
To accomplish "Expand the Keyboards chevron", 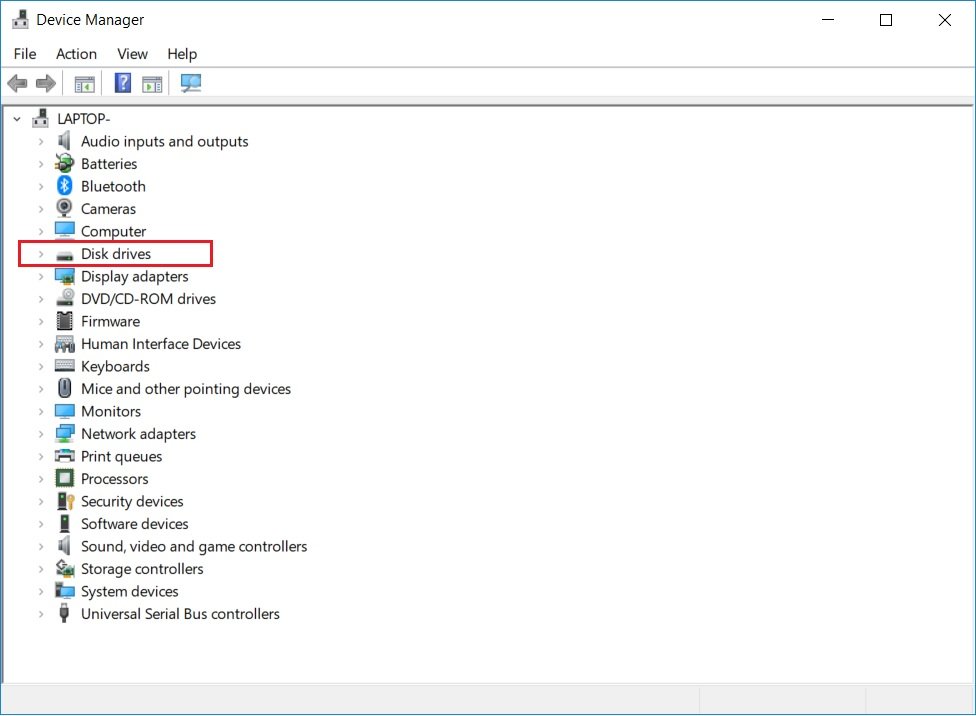I will click(40, 367).
